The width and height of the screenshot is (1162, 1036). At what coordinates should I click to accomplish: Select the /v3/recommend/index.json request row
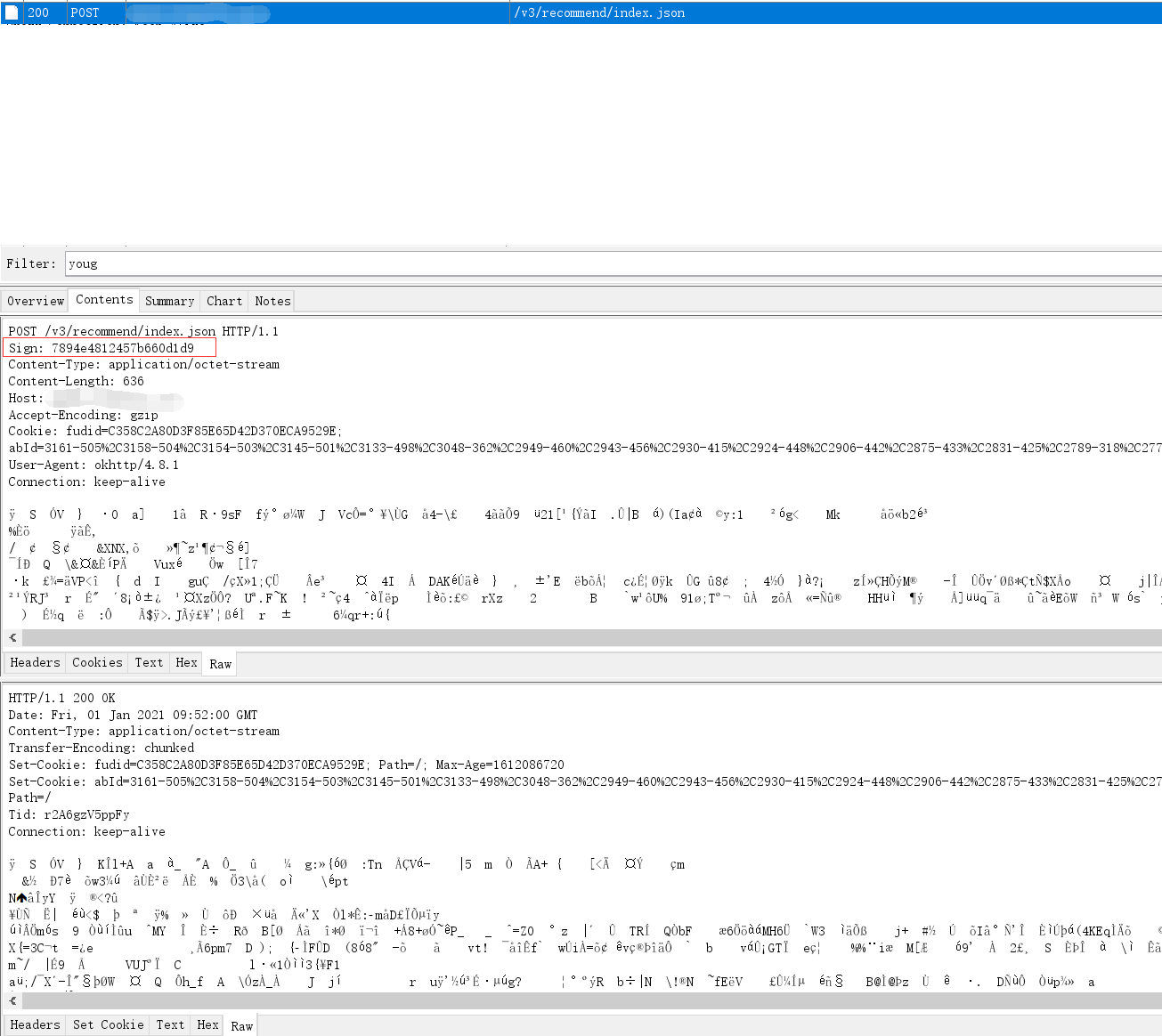(598, 12)
